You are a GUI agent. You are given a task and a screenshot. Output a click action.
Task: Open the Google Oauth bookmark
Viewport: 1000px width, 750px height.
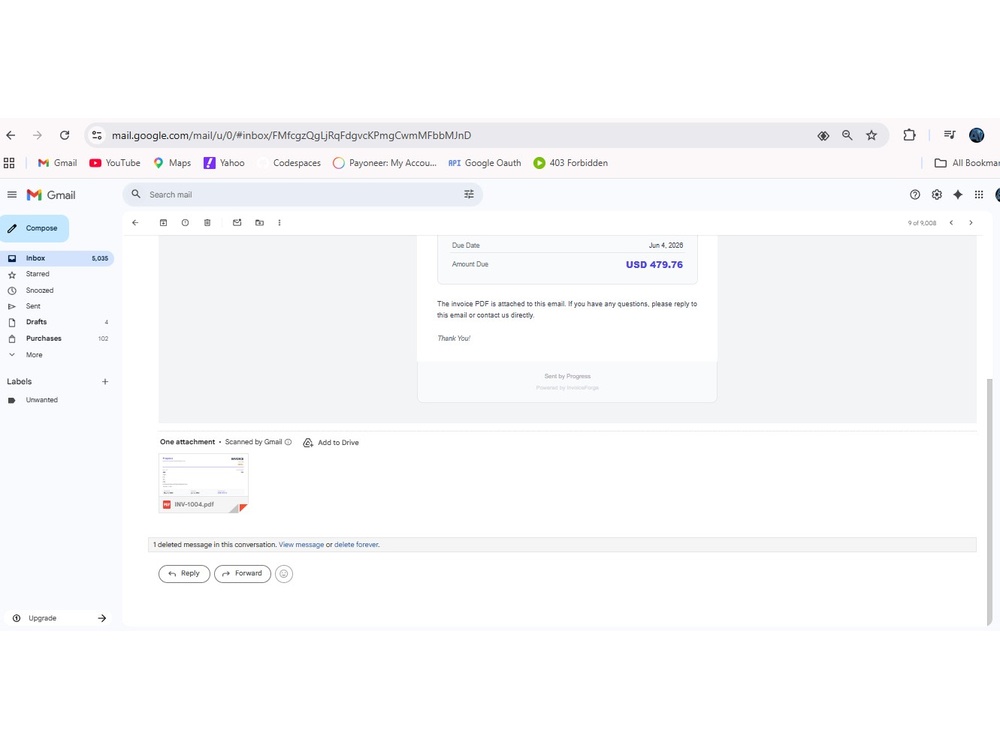(x=485, y=163)
